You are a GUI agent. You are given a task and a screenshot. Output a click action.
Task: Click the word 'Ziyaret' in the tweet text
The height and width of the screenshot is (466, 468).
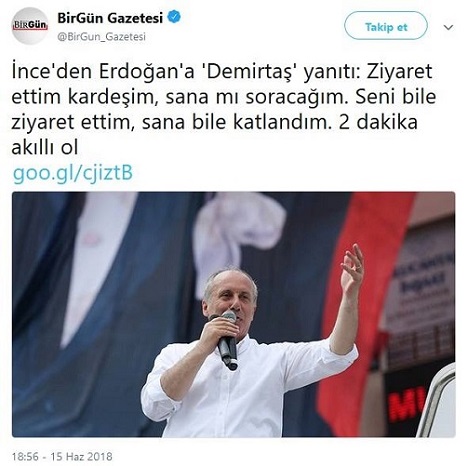[x=400, y=72]
